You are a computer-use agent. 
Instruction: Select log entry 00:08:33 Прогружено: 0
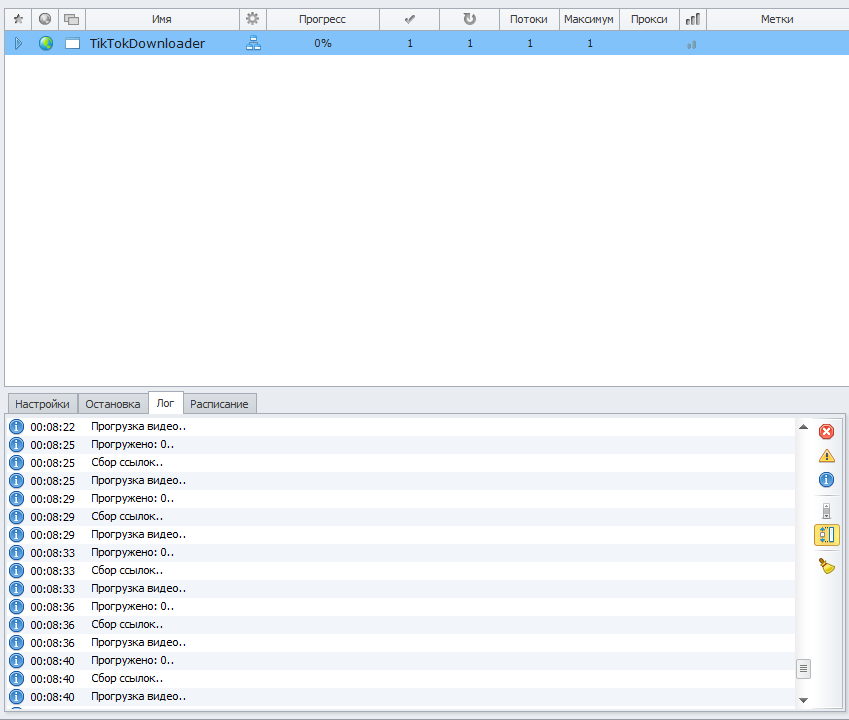(x=401, y=553)
